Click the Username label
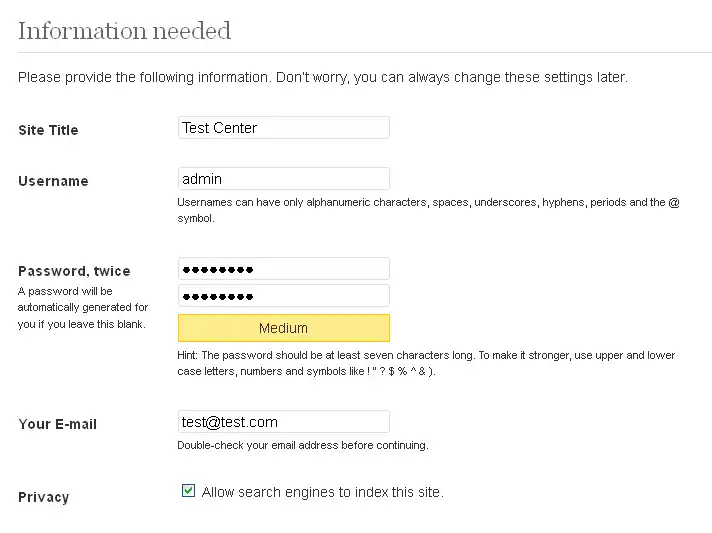This screenshot has height=533, width=712. click(x=53, y=181)
